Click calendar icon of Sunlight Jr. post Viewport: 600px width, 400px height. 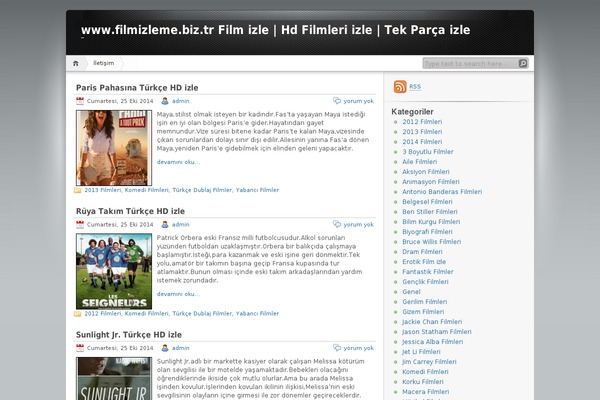click(x=80, y=348)
